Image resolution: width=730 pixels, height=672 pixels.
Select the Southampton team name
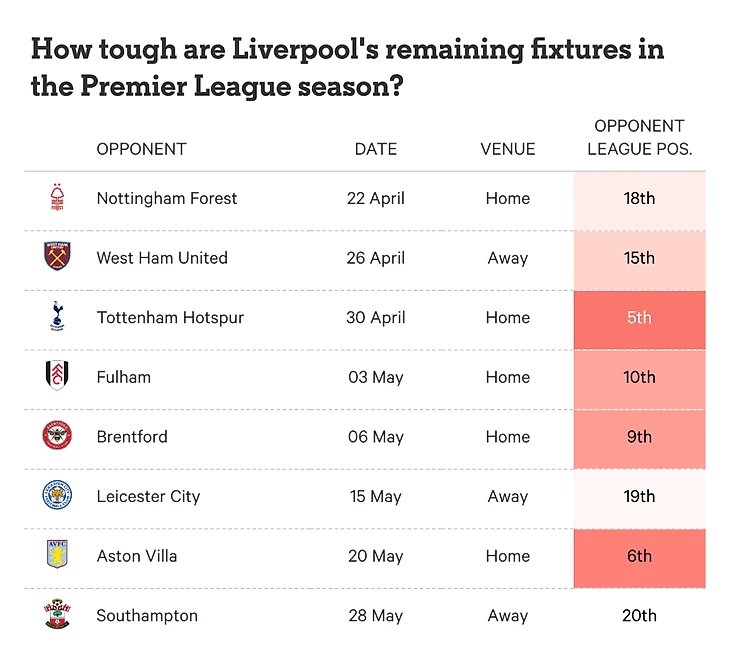click(147, 616)
